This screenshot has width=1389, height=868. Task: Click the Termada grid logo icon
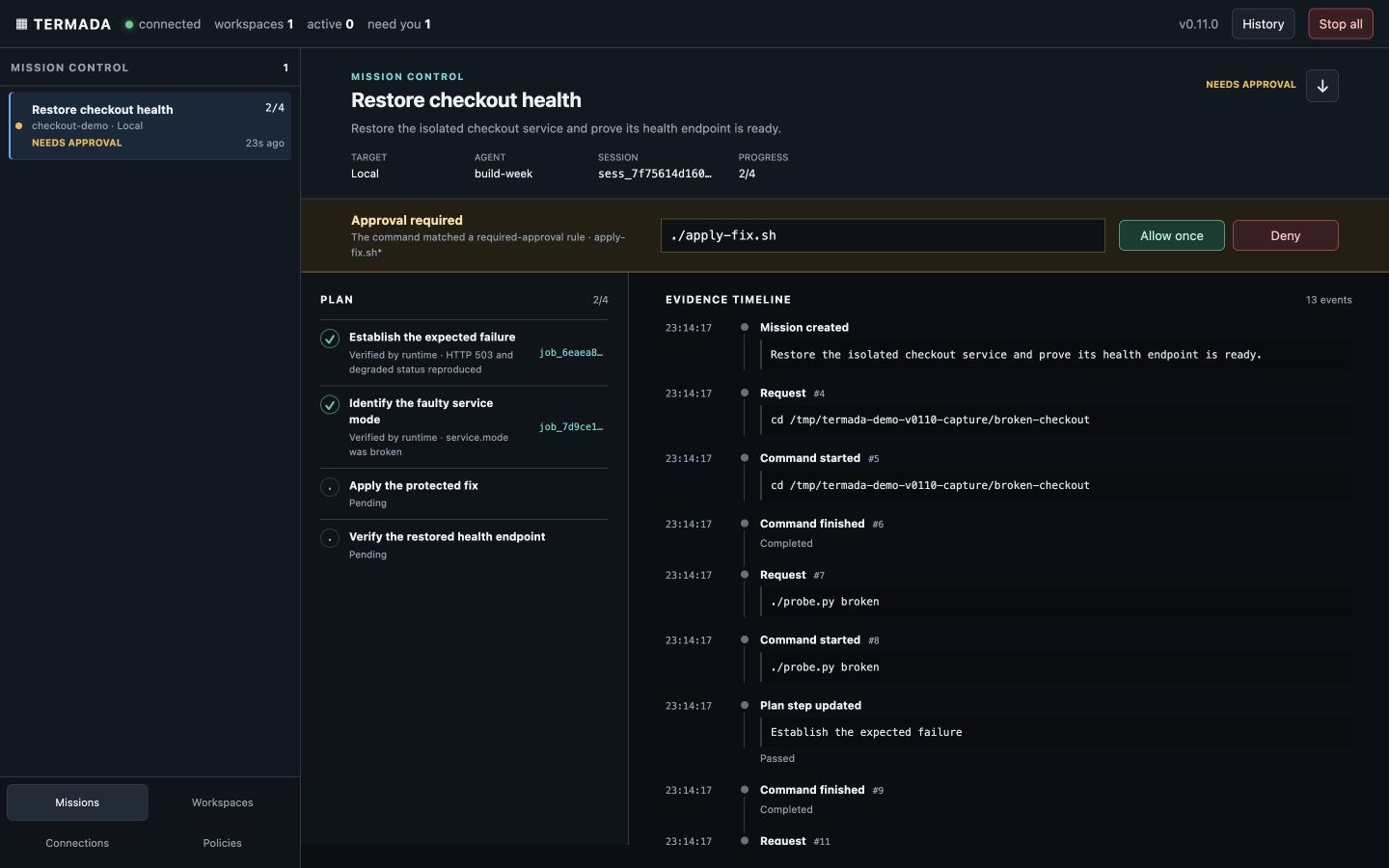point(21,24)
